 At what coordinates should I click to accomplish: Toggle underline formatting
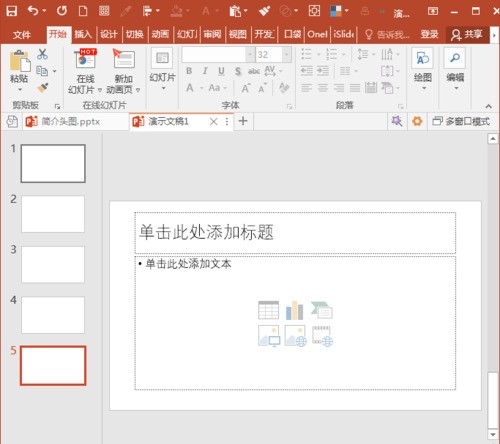tap(221, 71)
